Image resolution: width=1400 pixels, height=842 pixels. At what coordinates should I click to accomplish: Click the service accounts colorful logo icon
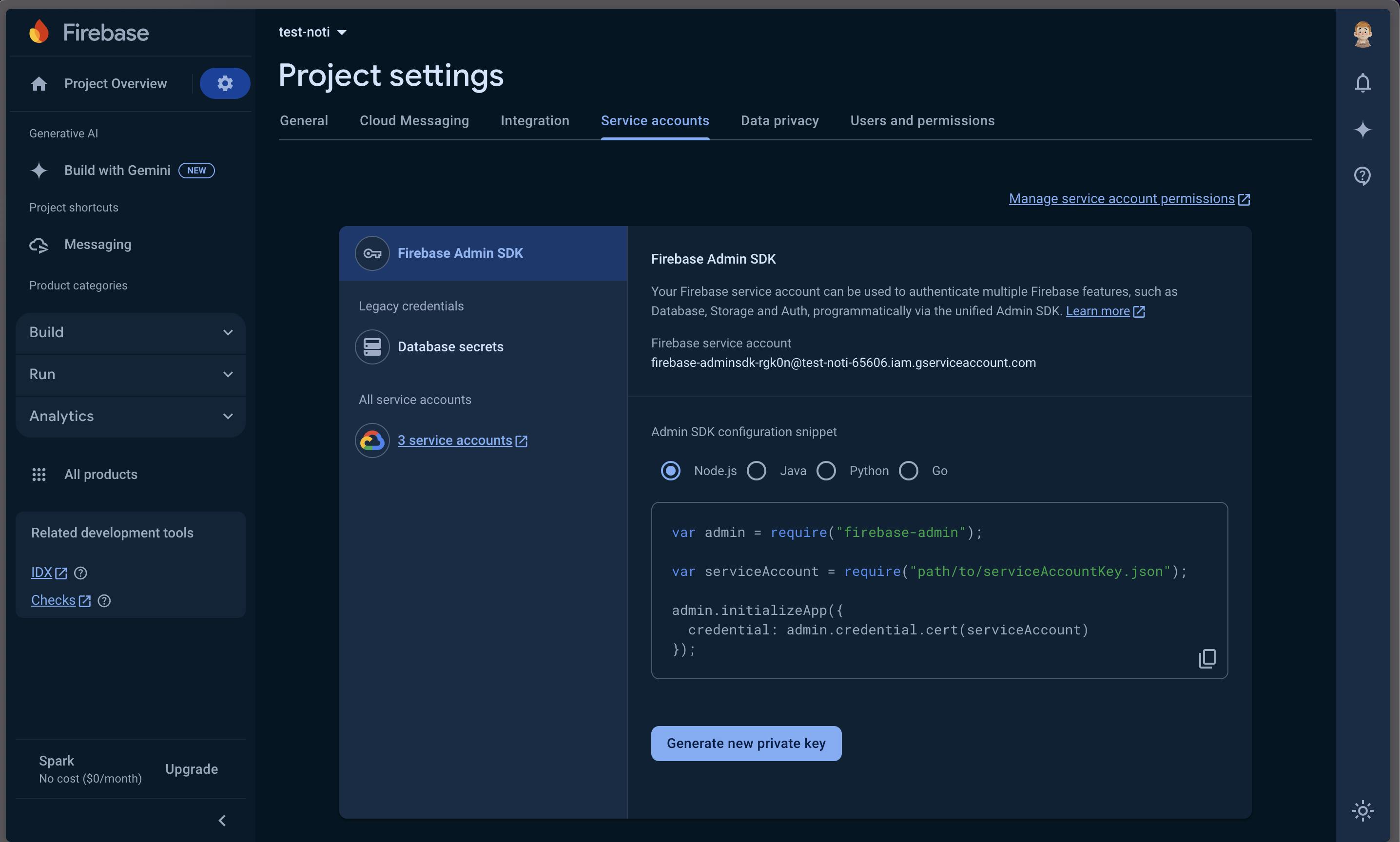click(x=372, y=440)
